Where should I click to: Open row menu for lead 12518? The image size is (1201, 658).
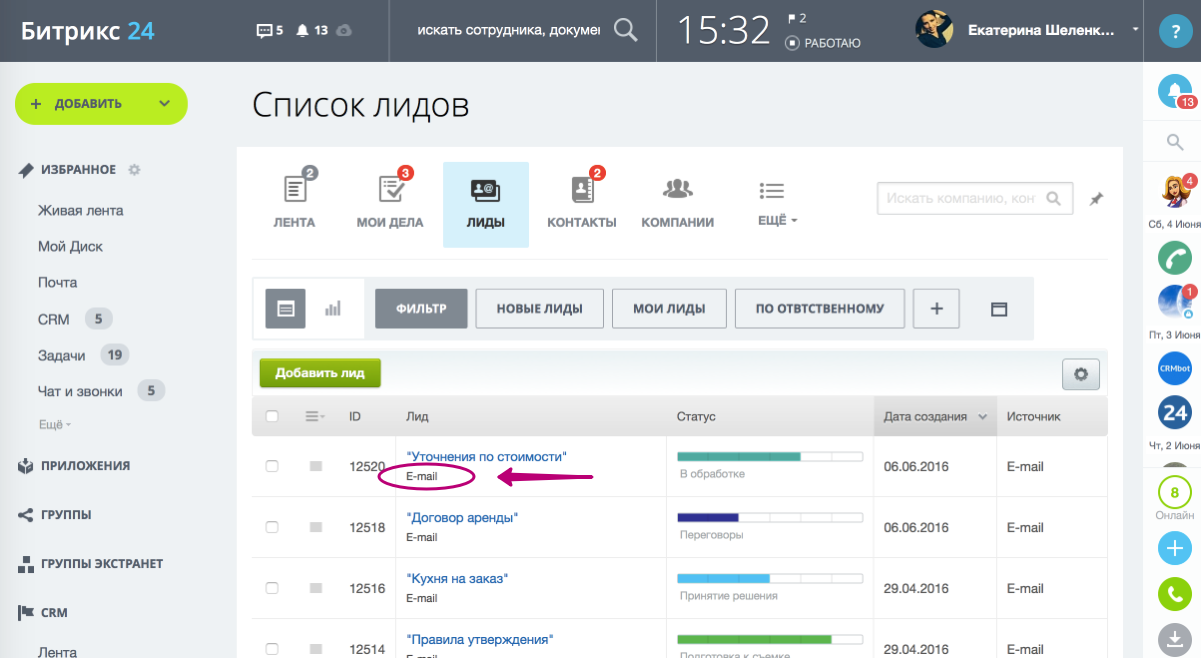(x=316, y=527)
